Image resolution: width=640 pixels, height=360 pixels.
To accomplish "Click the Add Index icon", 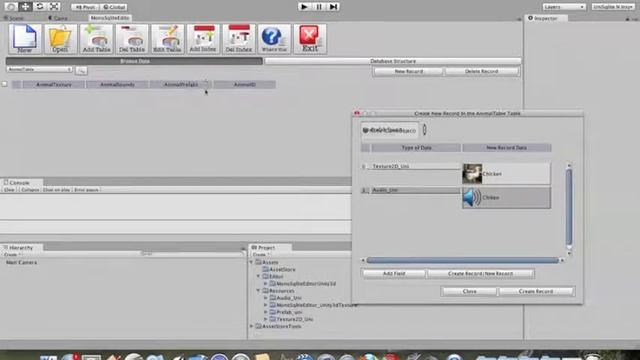I will coord(203,39).
